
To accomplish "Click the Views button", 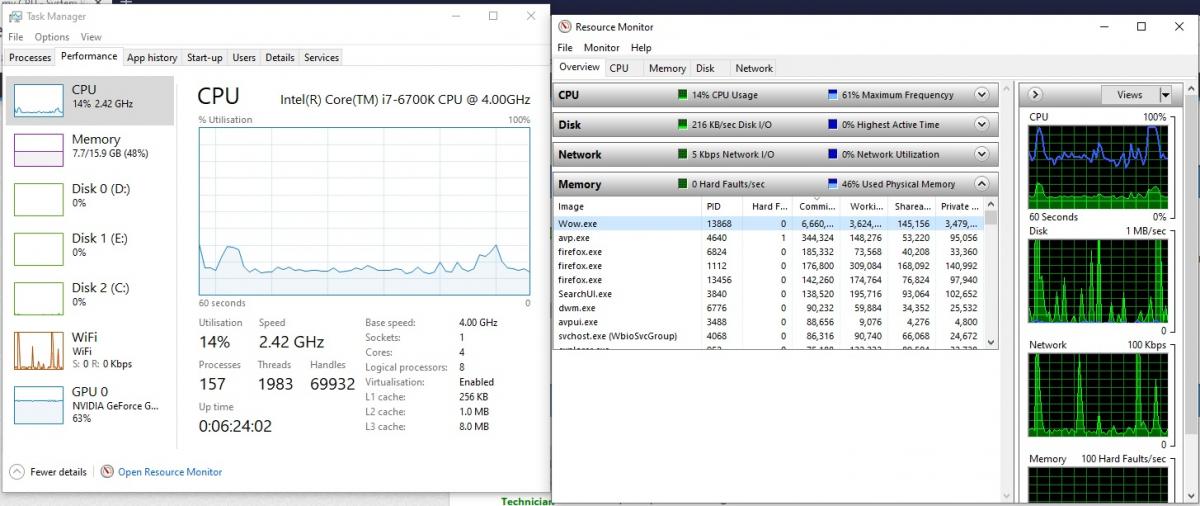I will click(x=1129, y=94).
